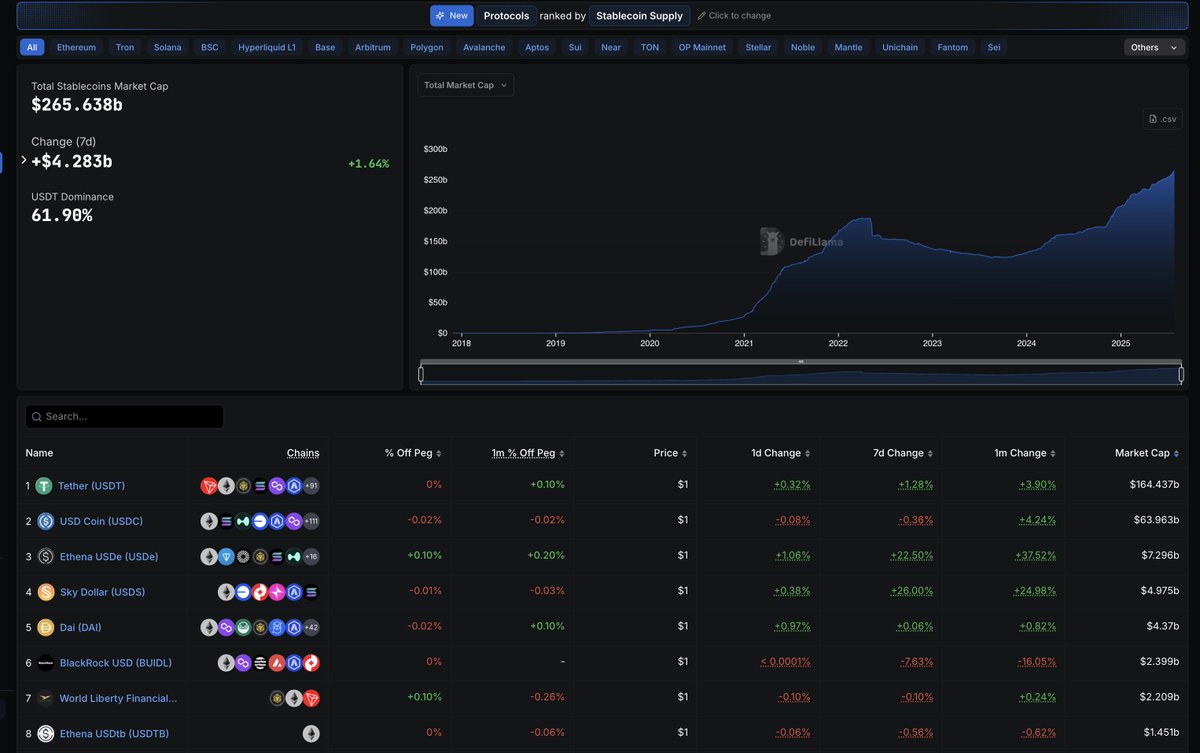This screenshot has height=753, width=1200.
Task: Click the BlackRock USD (BUIDL) logo
Action: 45,662
